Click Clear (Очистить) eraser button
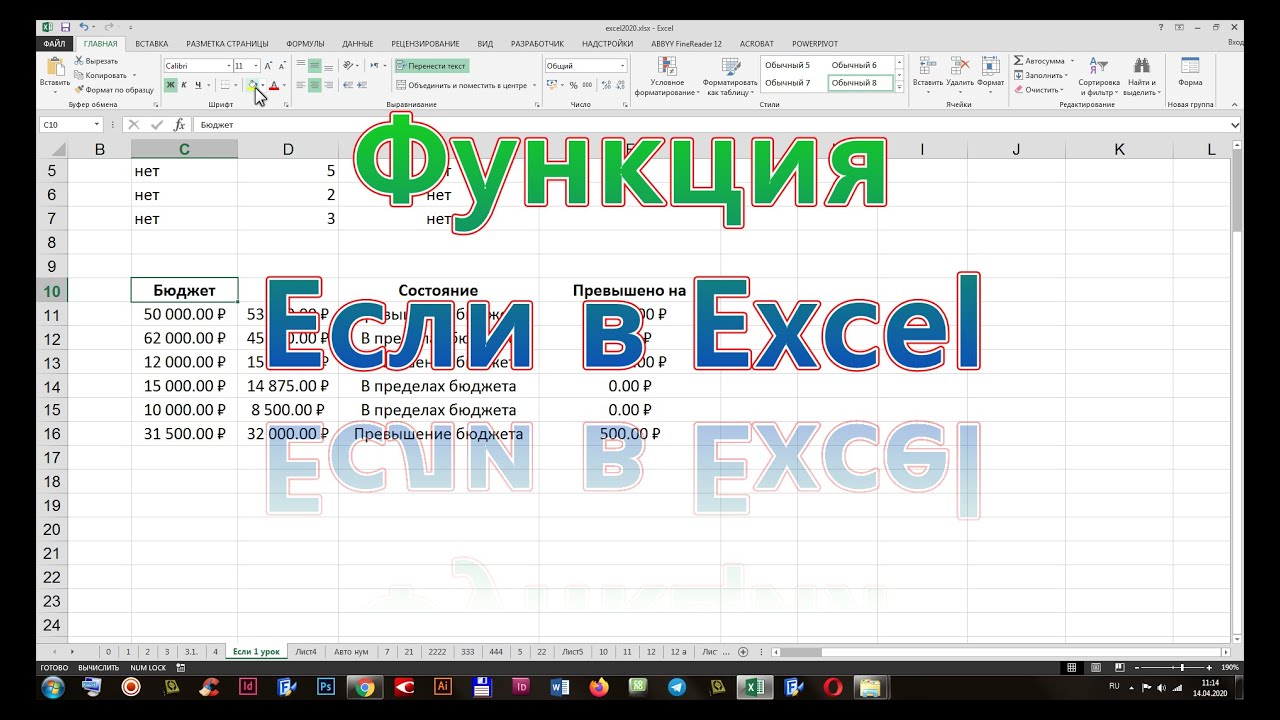The height and width of the screenshot is (720, 1280). (x=1037, y=89)
